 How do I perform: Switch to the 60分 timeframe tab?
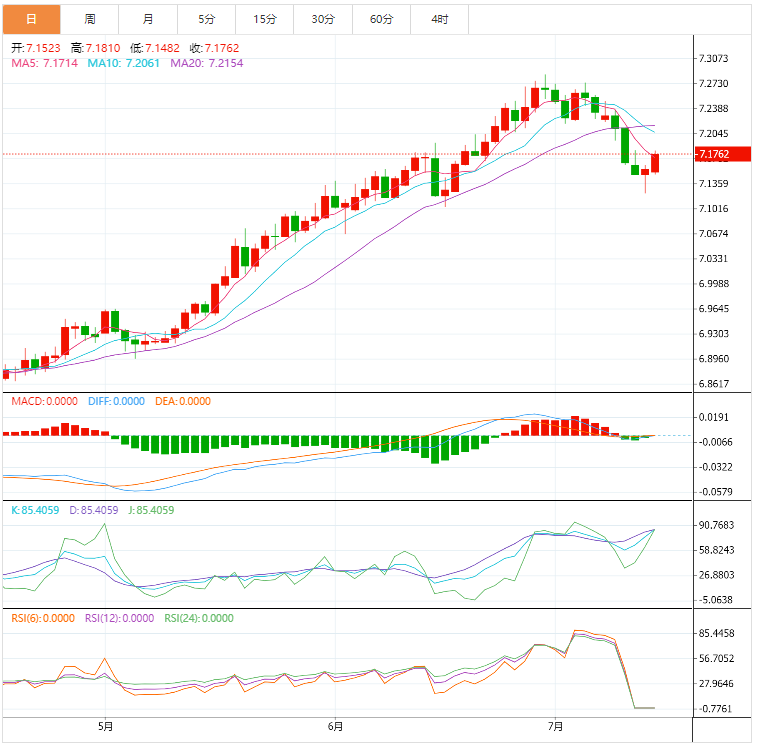tap(381, 19)
